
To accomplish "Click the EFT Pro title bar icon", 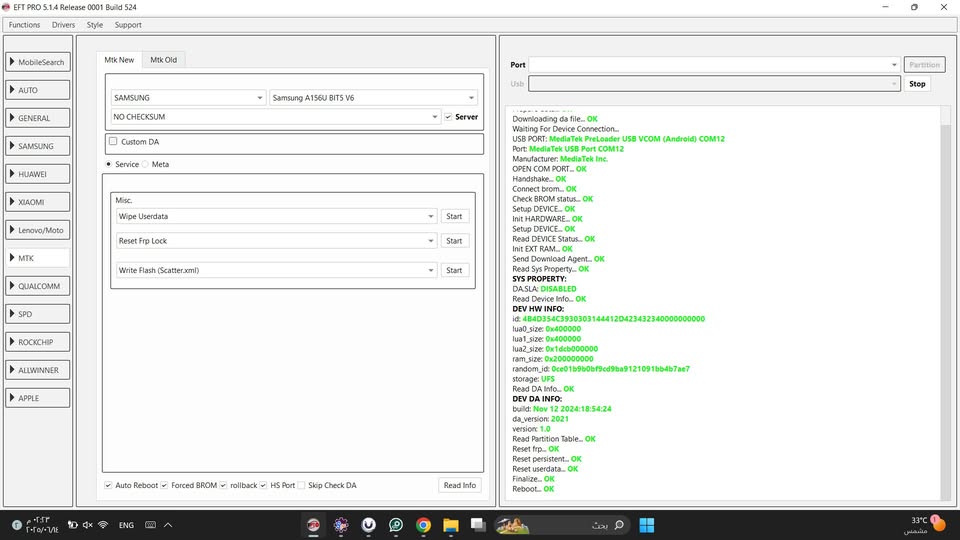I will point(6,7).
